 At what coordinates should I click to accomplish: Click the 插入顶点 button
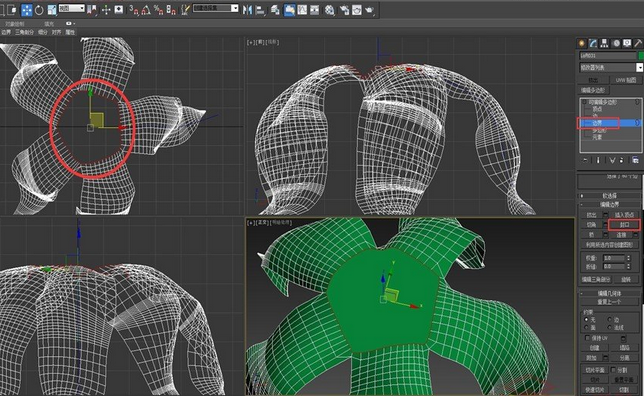point(624,215)
